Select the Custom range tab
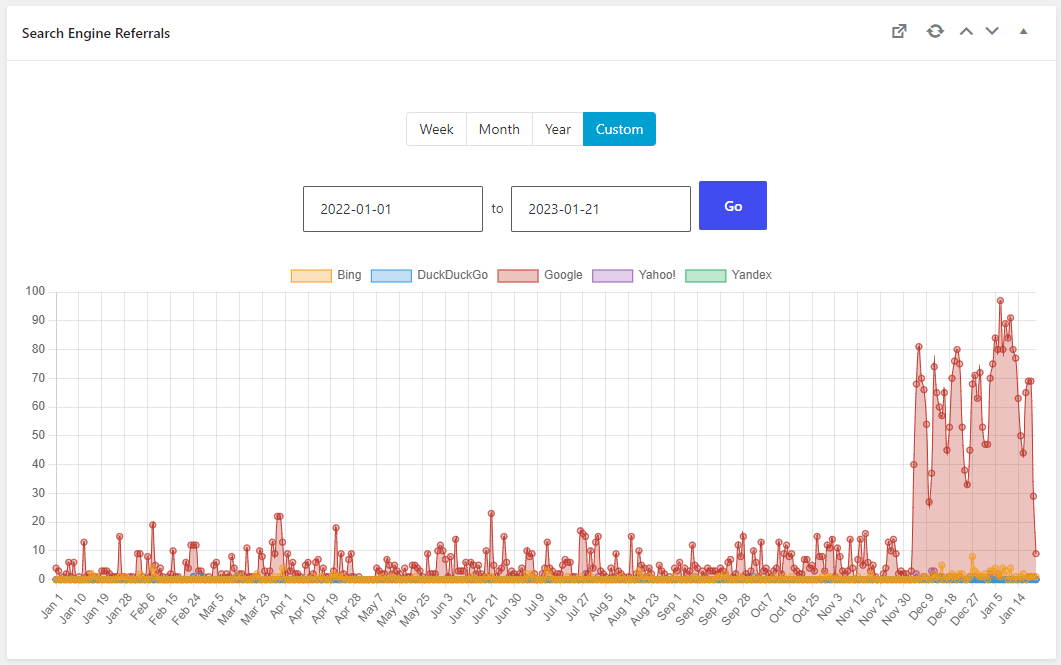The width and height of the screenshot is (1061, 665). (x=619, y=129)
